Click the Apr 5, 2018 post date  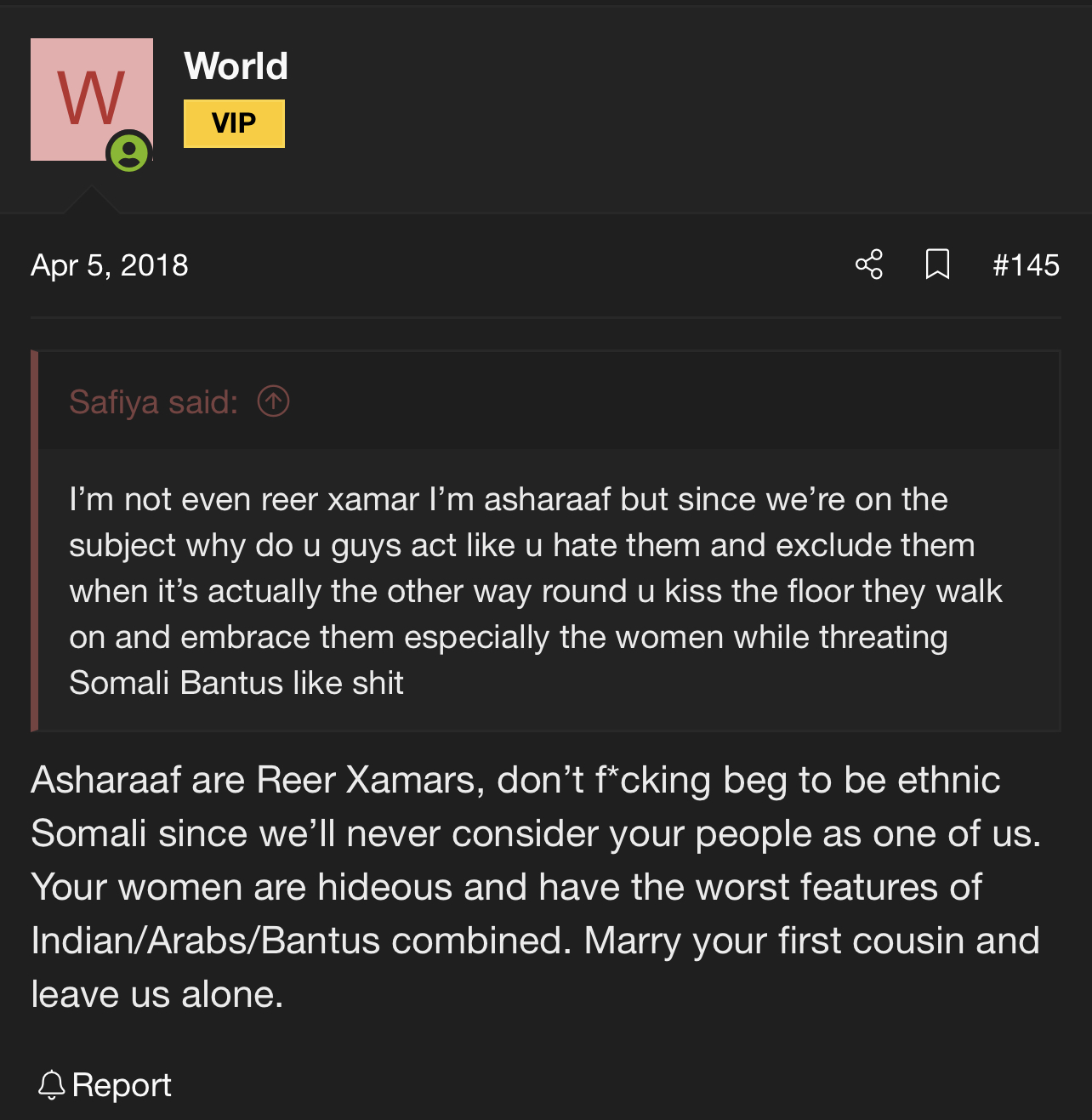pyautogui.click(x=109, y=265)
